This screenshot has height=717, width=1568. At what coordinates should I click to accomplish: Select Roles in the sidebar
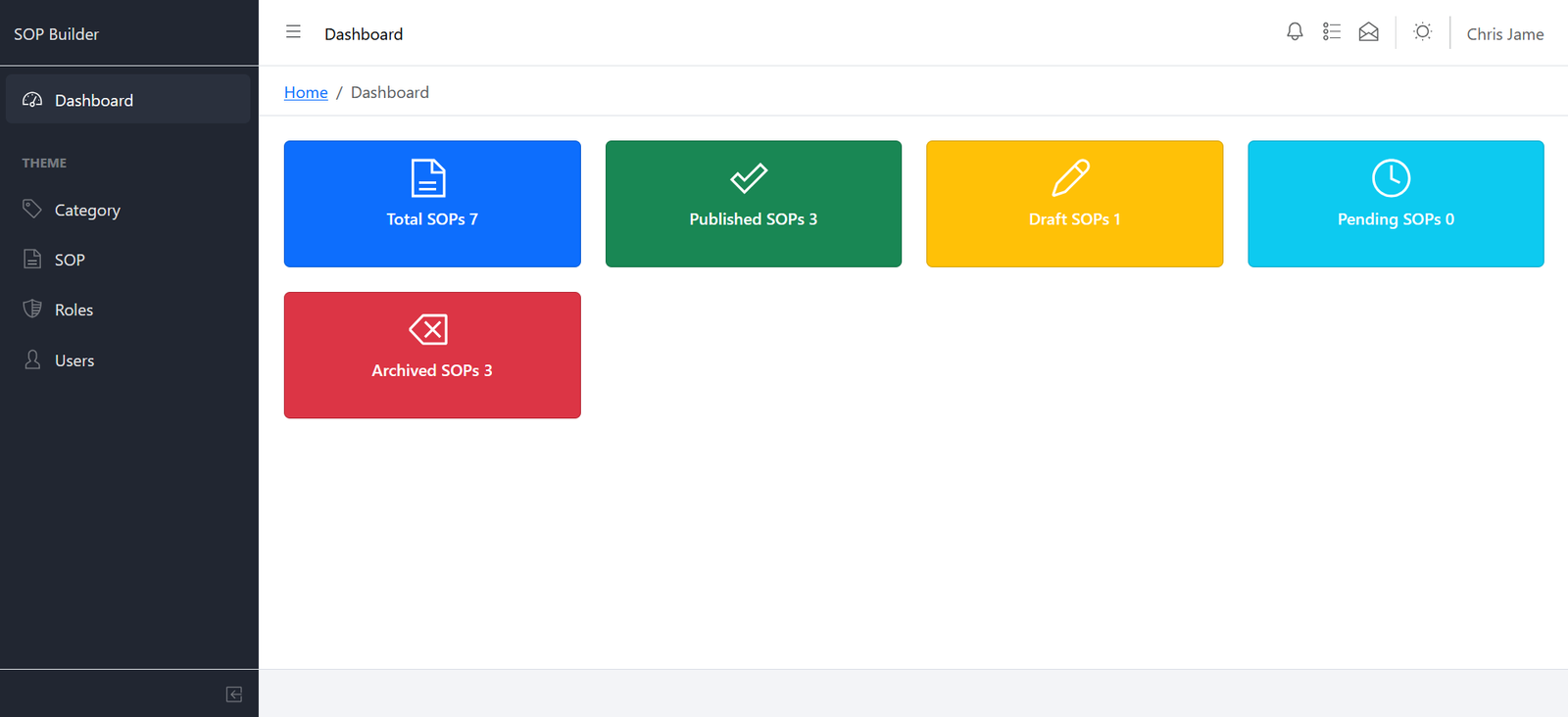73,310
